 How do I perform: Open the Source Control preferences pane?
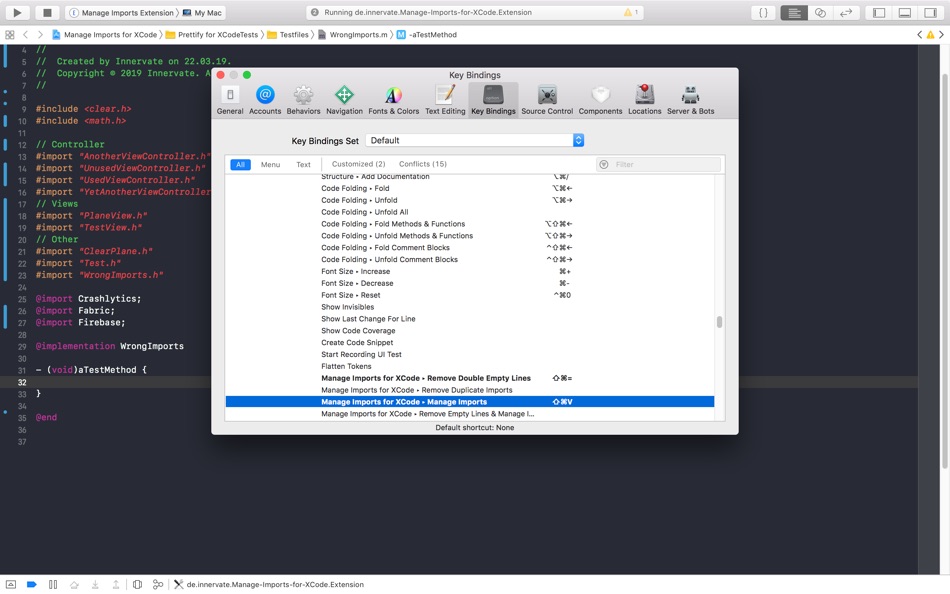(x=546, y=100)
